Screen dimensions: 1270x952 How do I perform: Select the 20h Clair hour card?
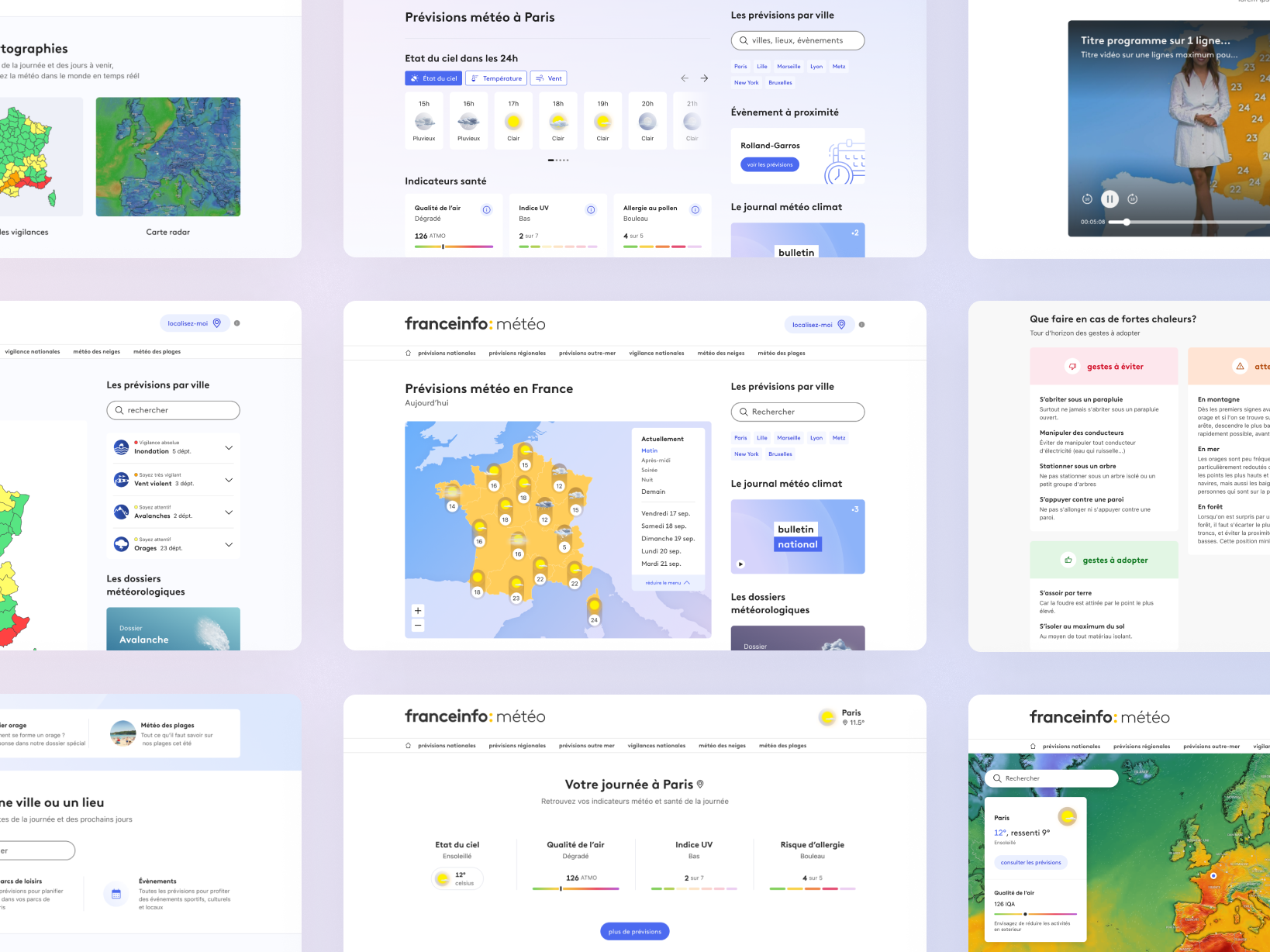[647, 121]
